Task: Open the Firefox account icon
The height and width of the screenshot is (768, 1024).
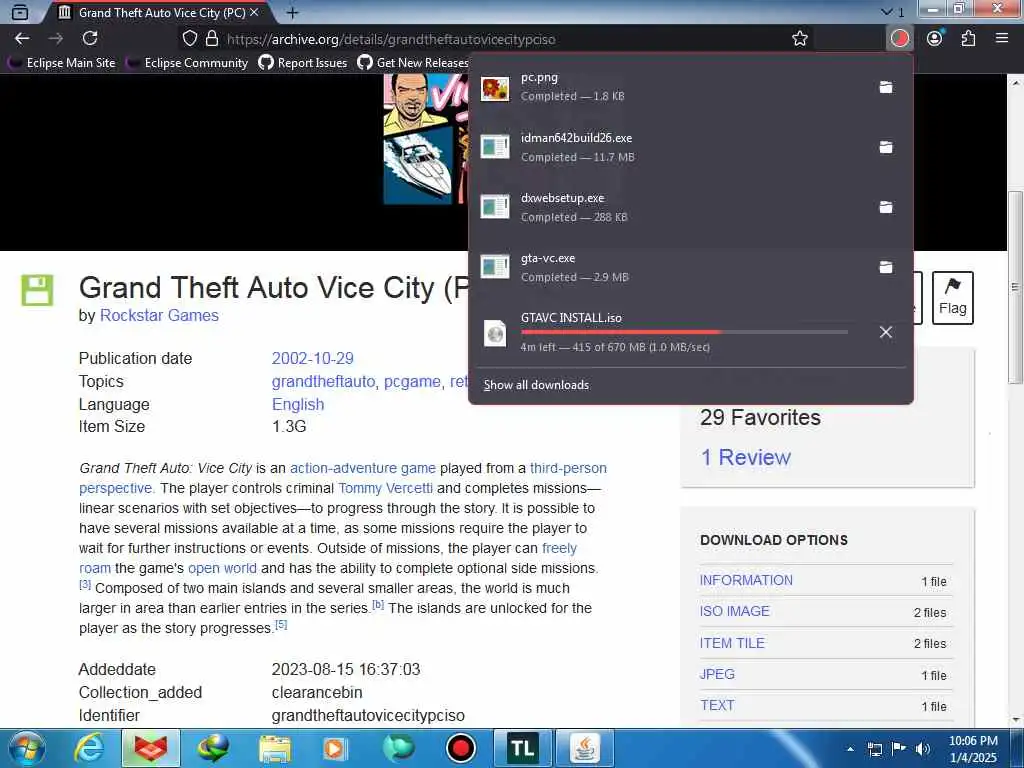Action: point(935,39)
